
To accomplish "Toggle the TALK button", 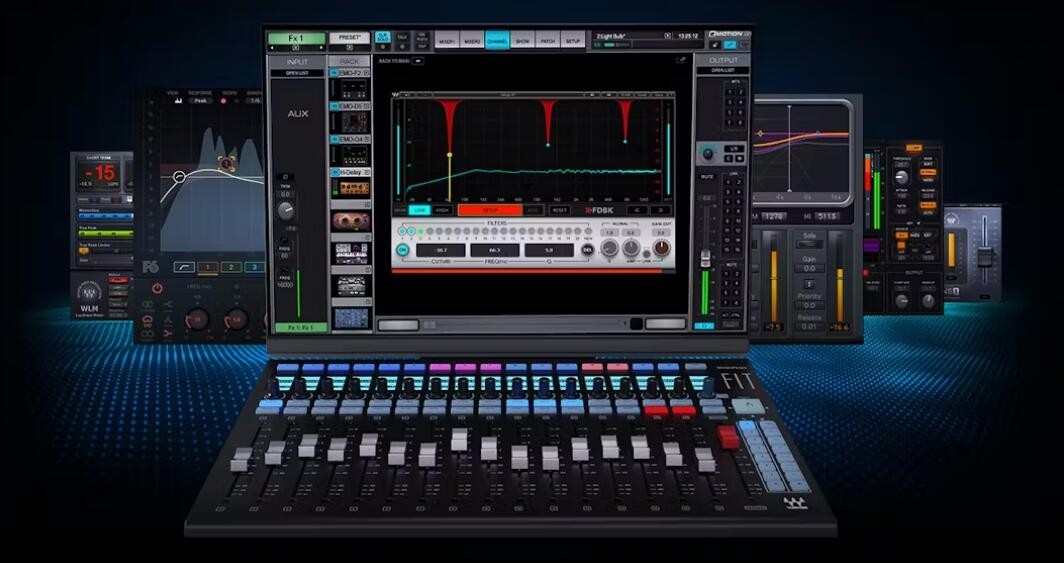I will tap(402, 37).
